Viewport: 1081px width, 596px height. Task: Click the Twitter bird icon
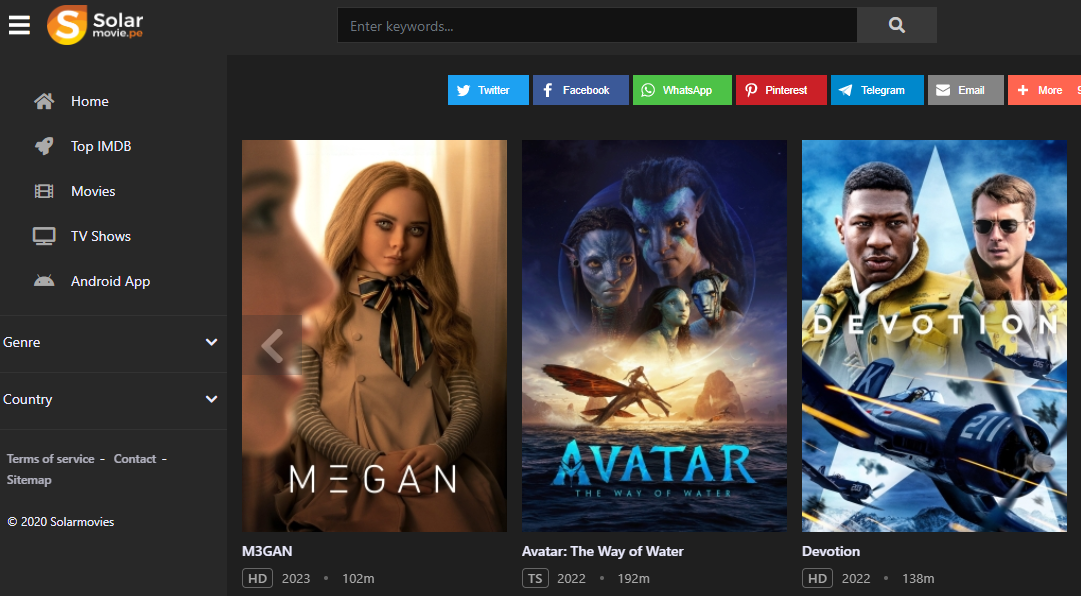pyautogui.click(x=463, y=90)
